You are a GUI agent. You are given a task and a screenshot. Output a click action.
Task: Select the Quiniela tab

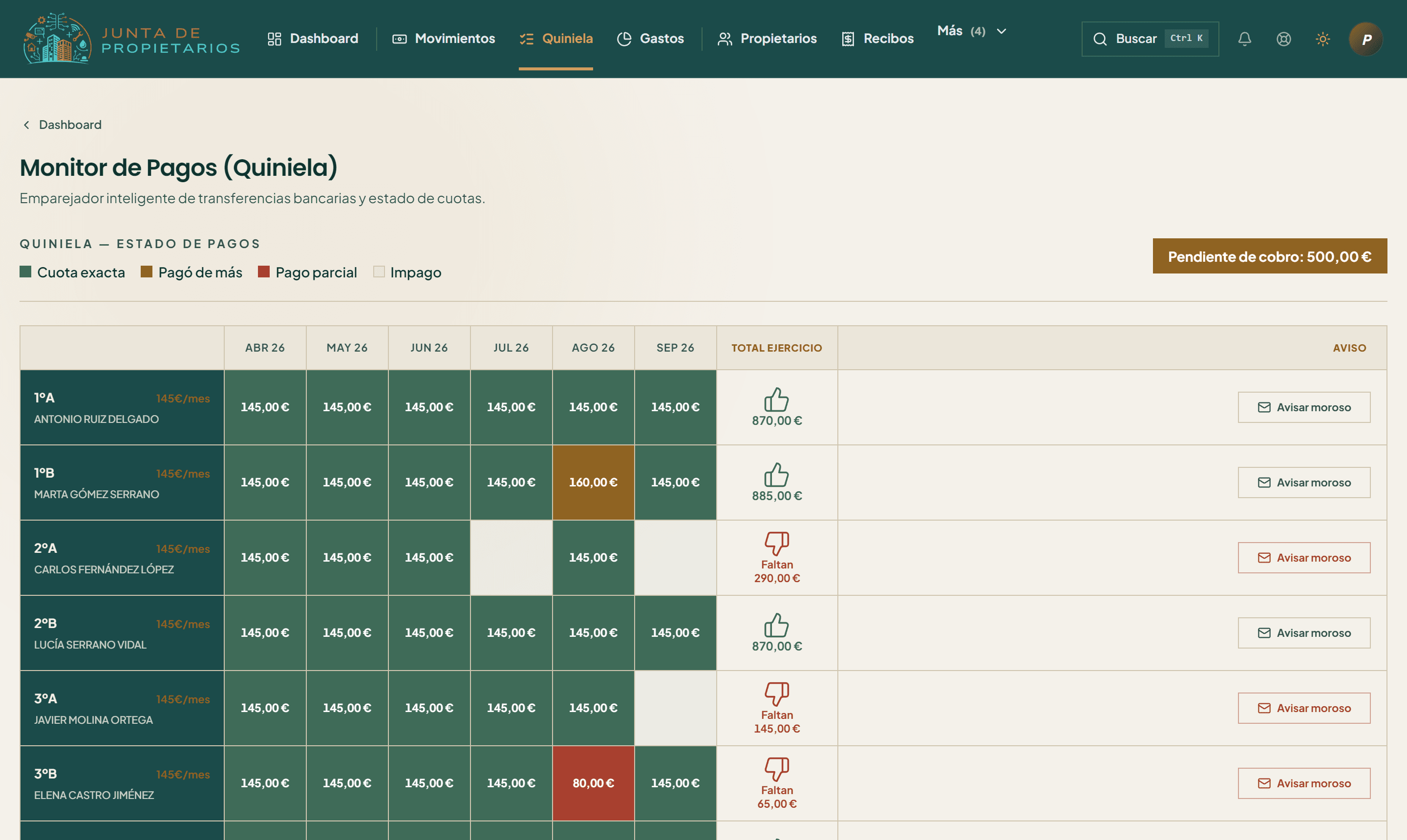556,39
